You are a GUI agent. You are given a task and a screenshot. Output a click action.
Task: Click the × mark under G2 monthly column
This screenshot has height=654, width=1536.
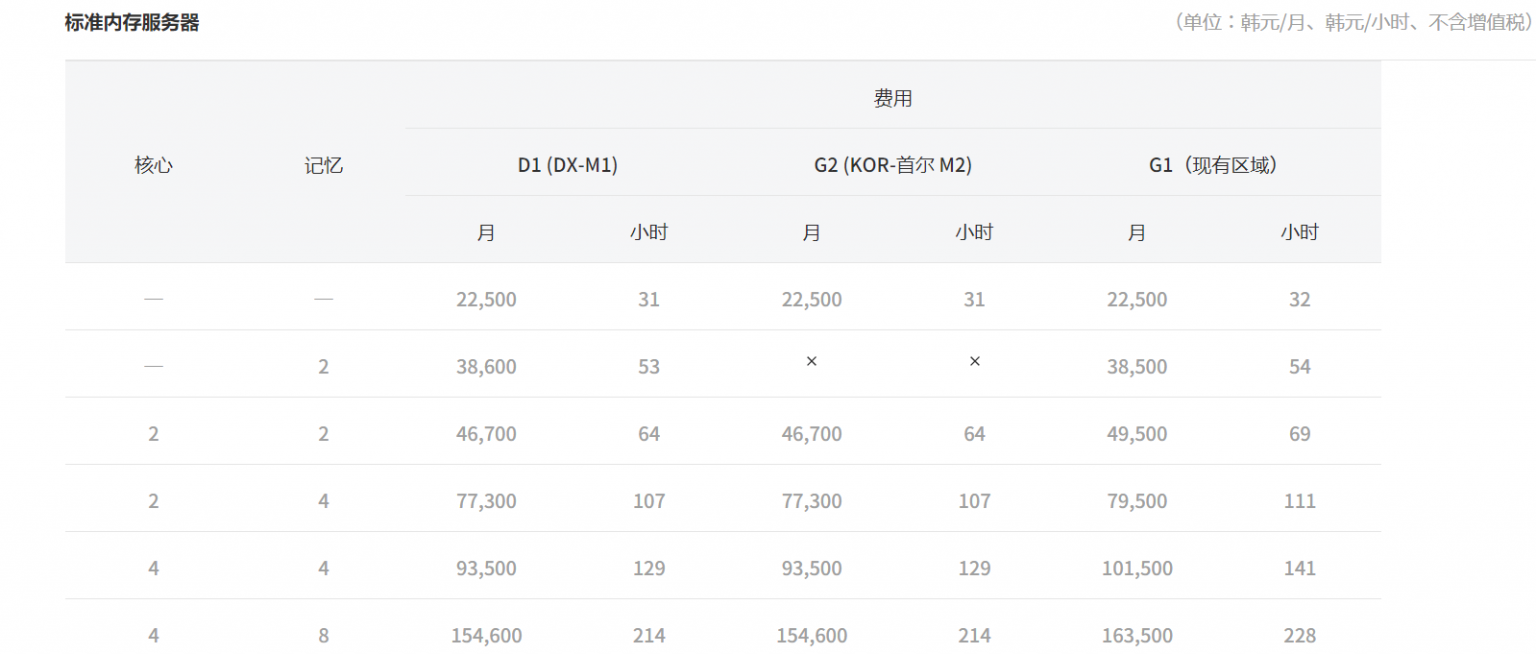click(x=811, y=361)
